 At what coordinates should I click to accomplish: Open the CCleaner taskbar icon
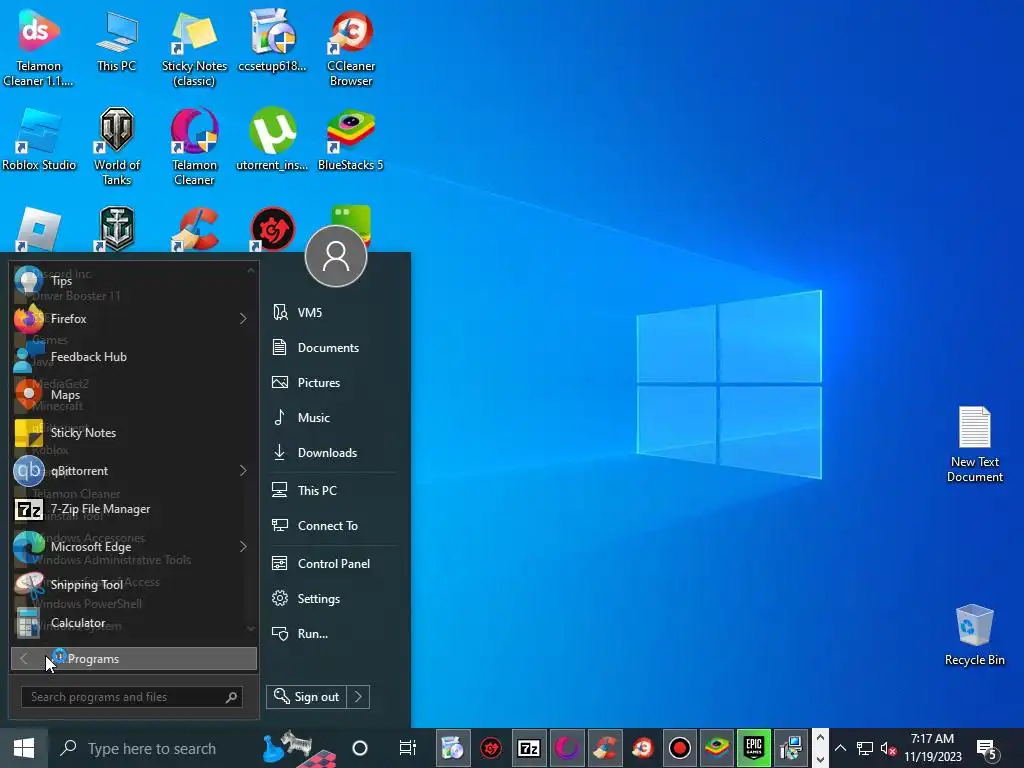pos(605,748)
